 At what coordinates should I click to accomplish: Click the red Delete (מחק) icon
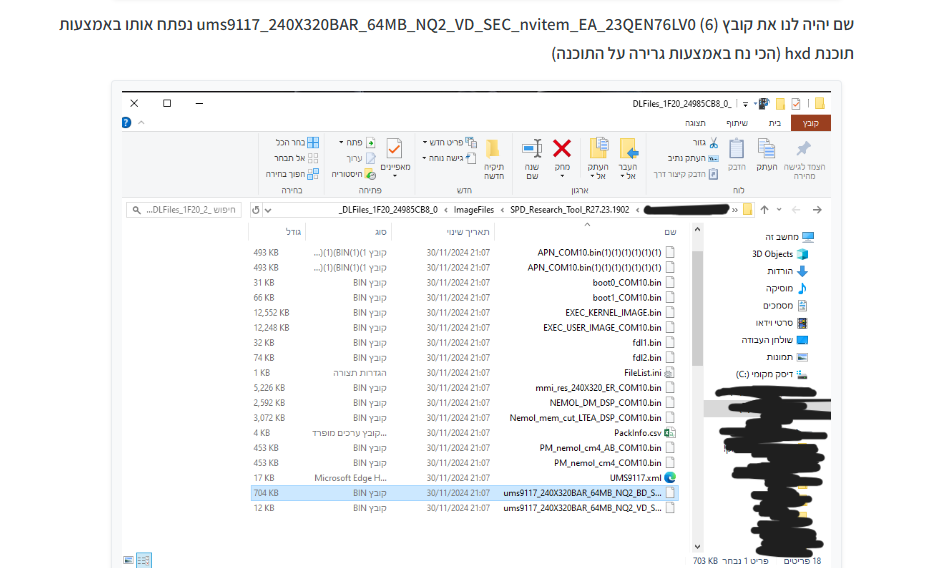[x=562, y=149]
